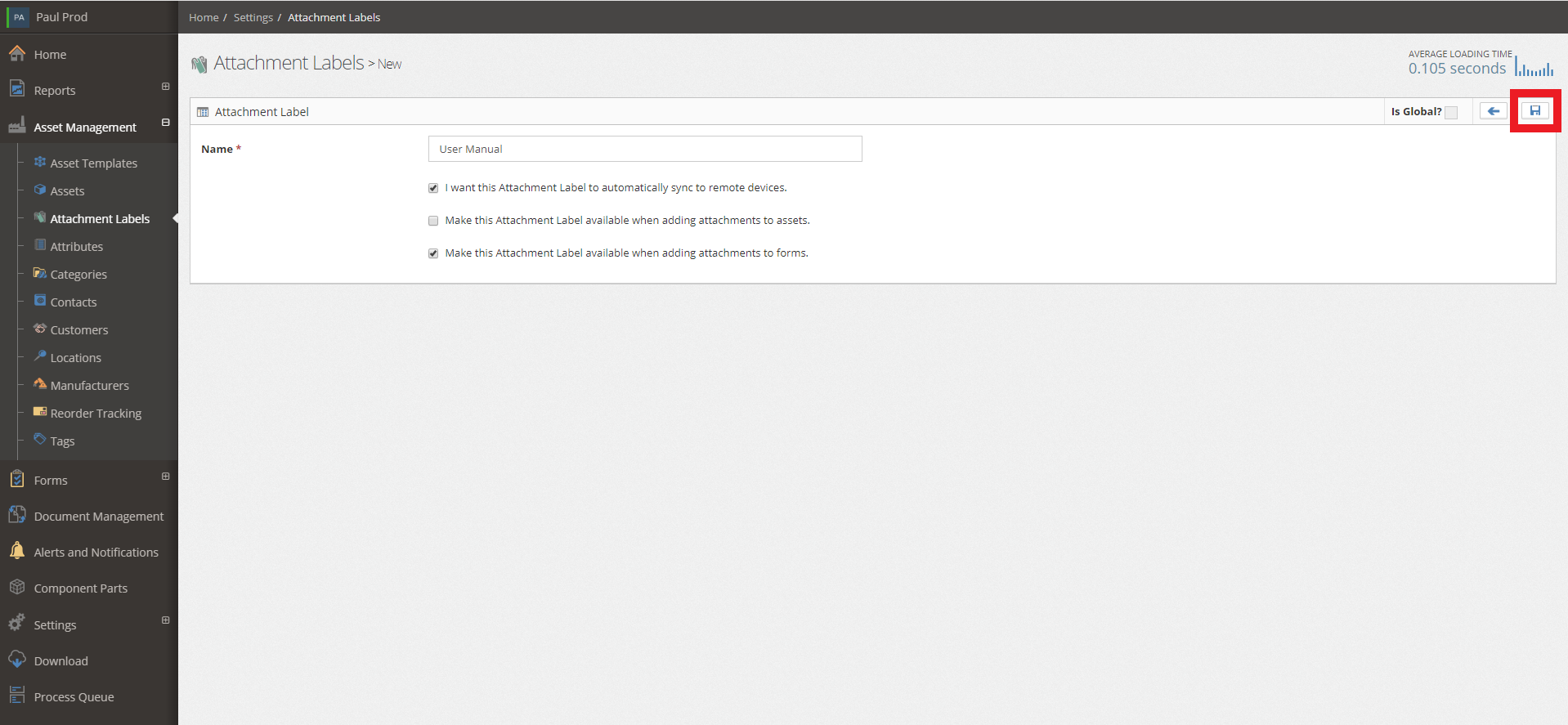Click the Alerts bell icon
Screen dimensions: 1568x725
click(17, 551)
